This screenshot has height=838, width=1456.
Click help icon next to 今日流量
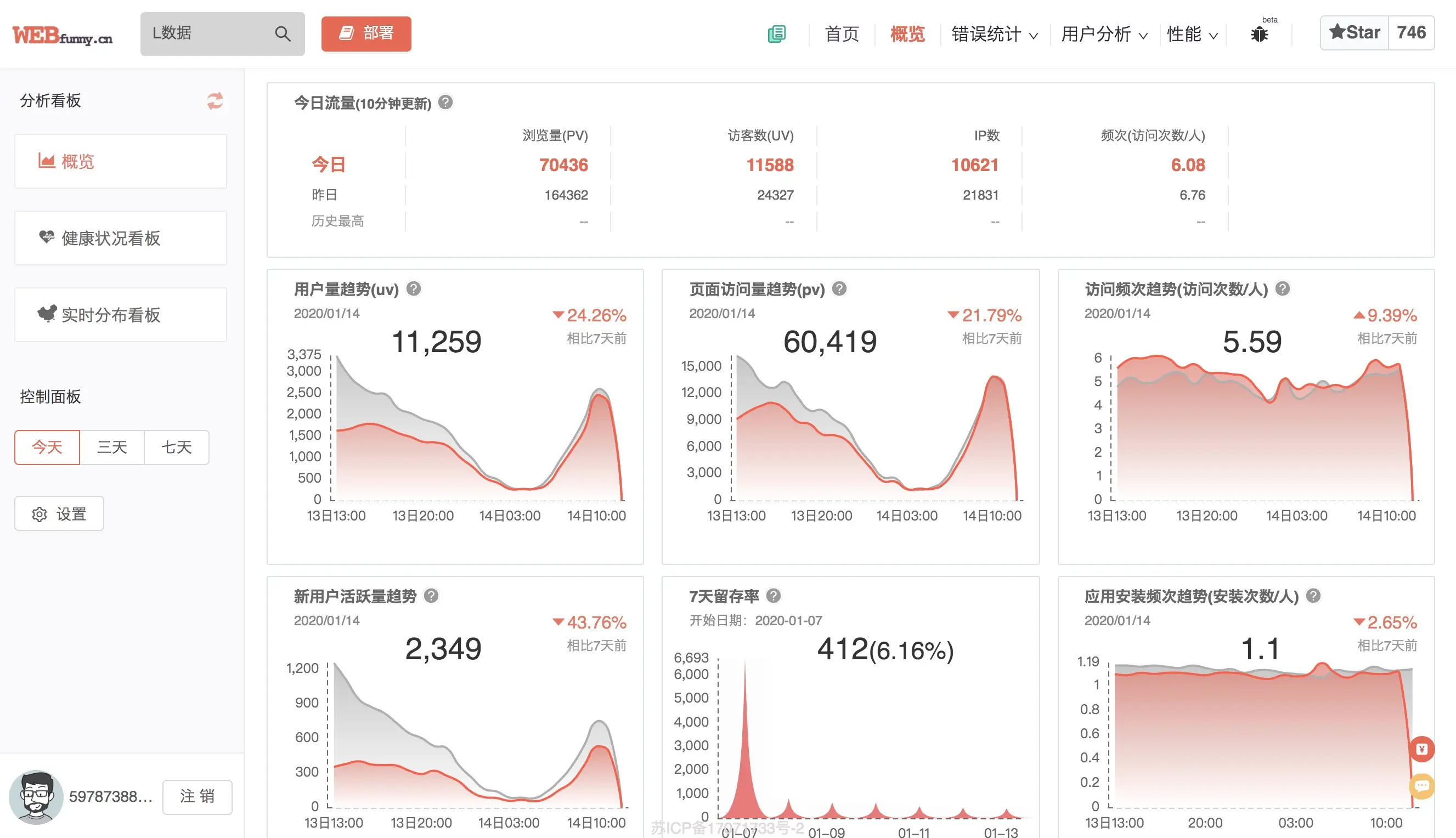click(x=445, y=103)
